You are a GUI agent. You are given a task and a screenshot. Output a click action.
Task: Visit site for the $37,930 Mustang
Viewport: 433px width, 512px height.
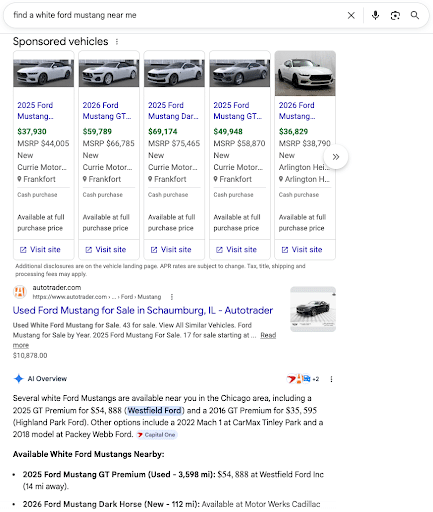tap(40, 250)
